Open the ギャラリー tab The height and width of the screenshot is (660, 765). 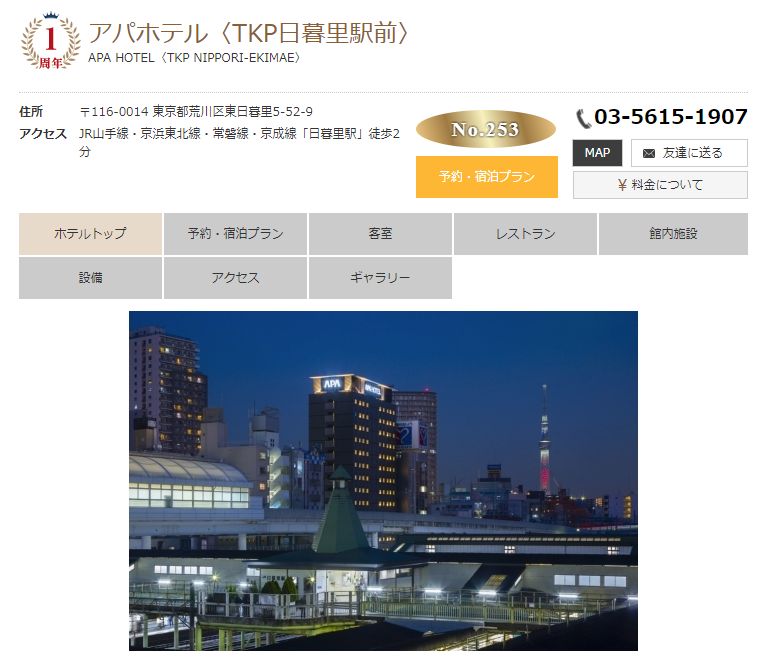coord(380,278)
